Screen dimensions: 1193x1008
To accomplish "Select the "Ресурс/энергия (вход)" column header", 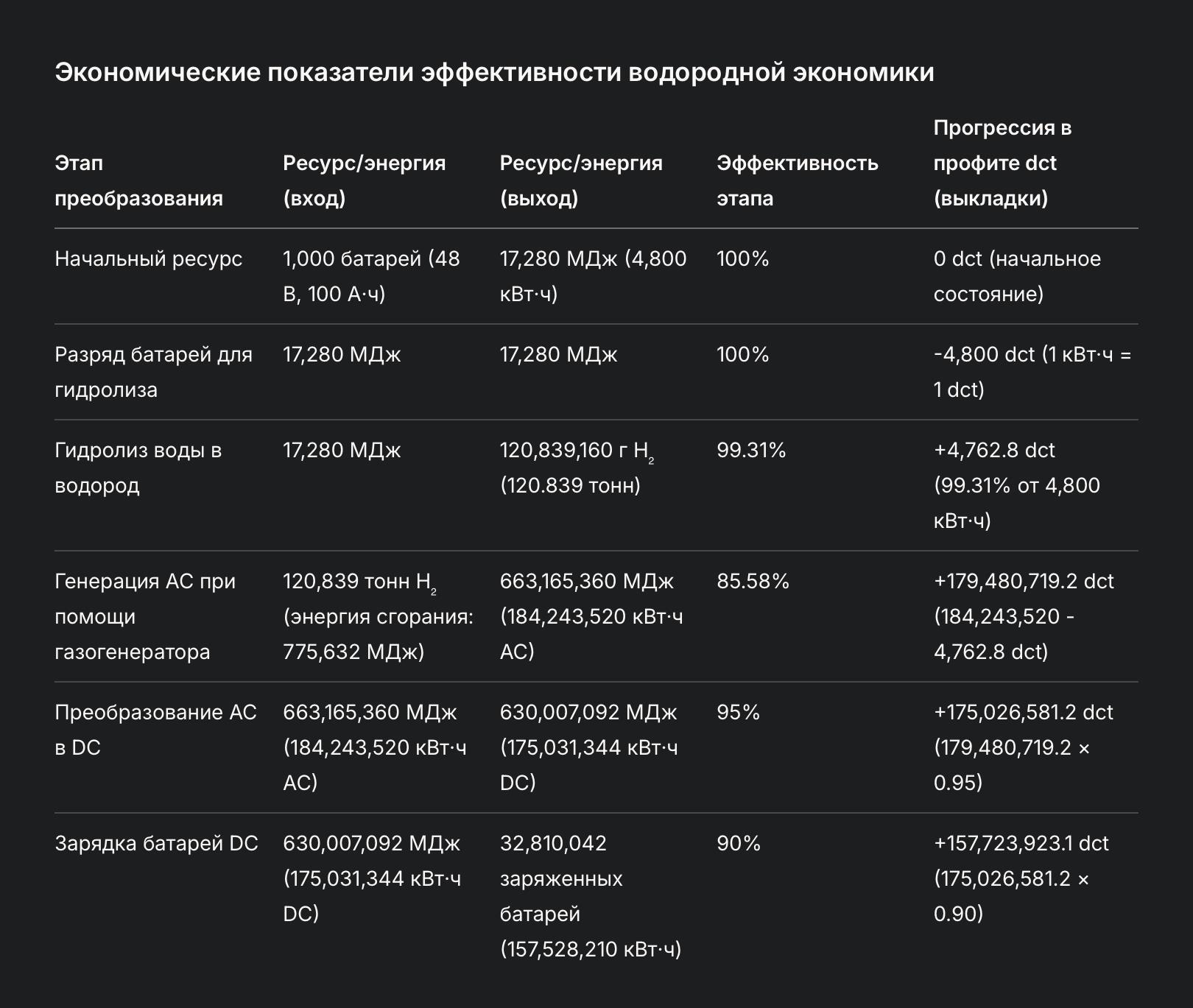I will [x=364, y=180].
